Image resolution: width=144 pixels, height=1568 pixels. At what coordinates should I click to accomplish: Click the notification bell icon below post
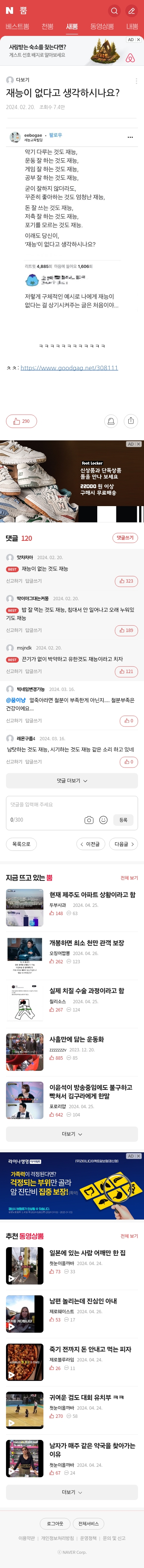pos(110,421)
